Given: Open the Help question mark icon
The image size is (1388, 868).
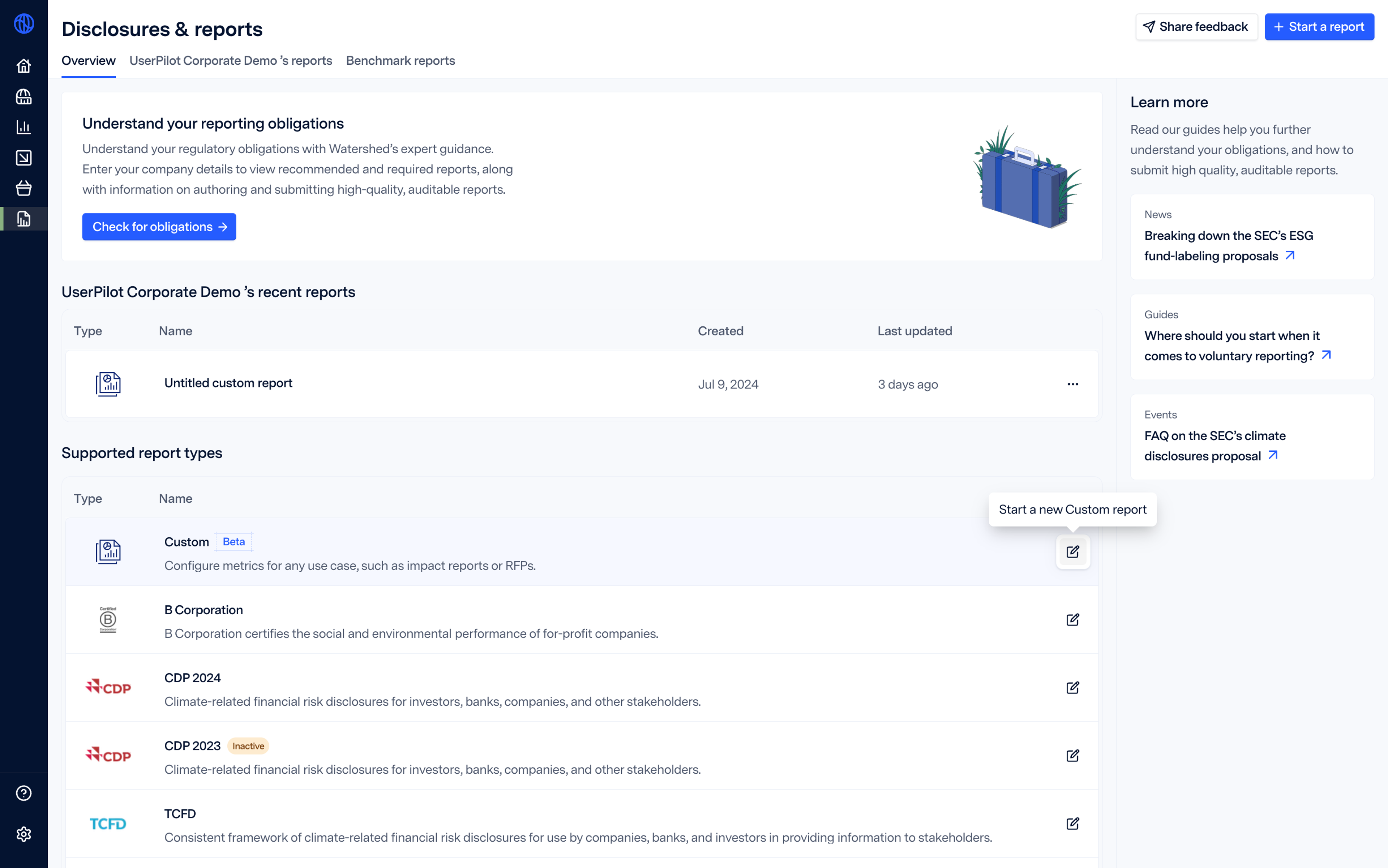Looking at the screenshot, I should tap(23, 793).
